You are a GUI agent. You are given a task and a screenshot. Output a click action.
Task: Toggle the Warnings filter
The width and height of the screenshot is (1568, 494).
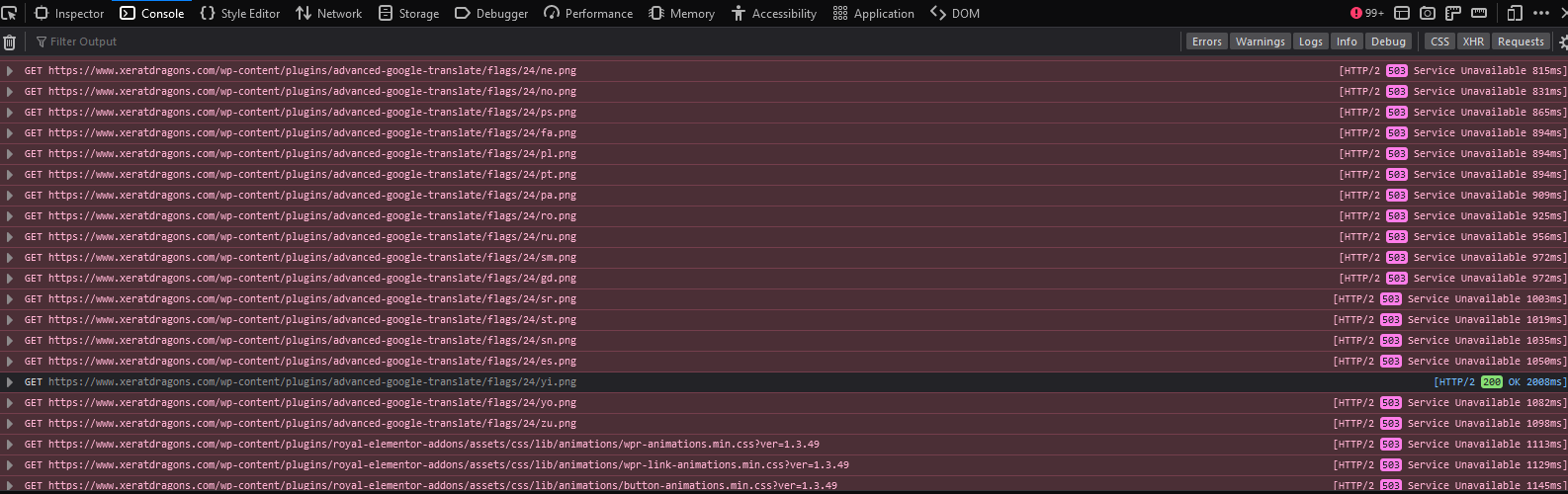[x=1260, y=41]
